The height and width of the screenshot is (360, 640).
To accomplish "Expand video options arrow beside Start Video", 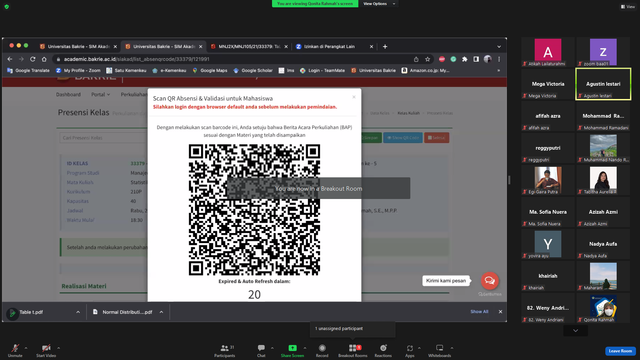I will point(58,348).
